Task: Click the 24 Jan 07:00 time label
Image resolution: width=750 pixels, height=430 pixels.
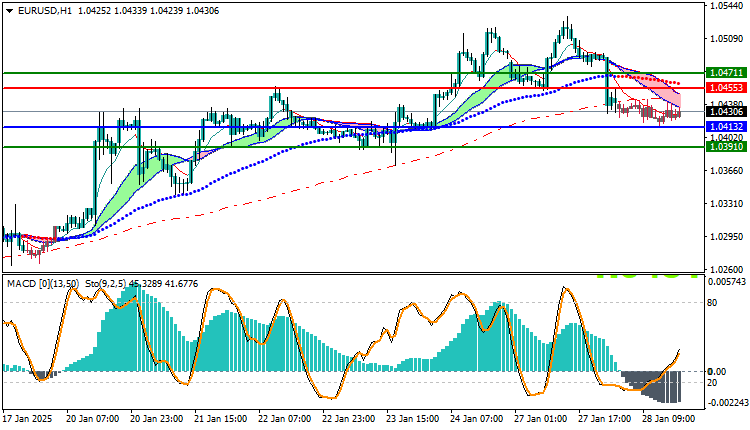Action: pyautogui.click(x=477, y=419)
